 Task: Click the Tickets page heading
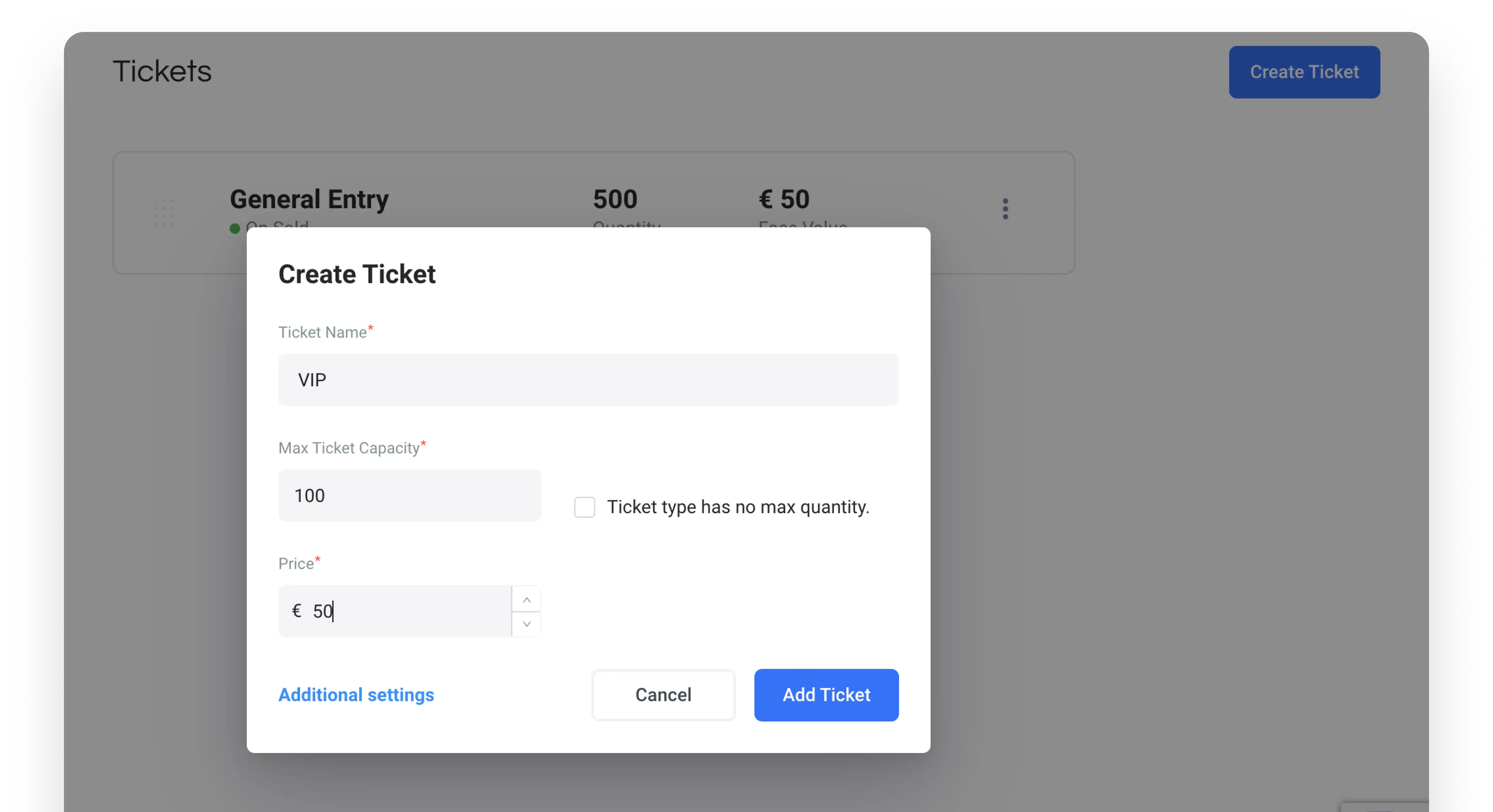[162, 71]
